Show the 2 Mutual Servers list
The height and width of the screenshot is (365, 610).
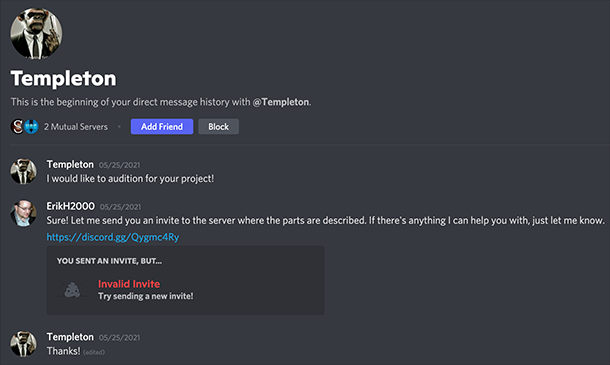(76, 127)
